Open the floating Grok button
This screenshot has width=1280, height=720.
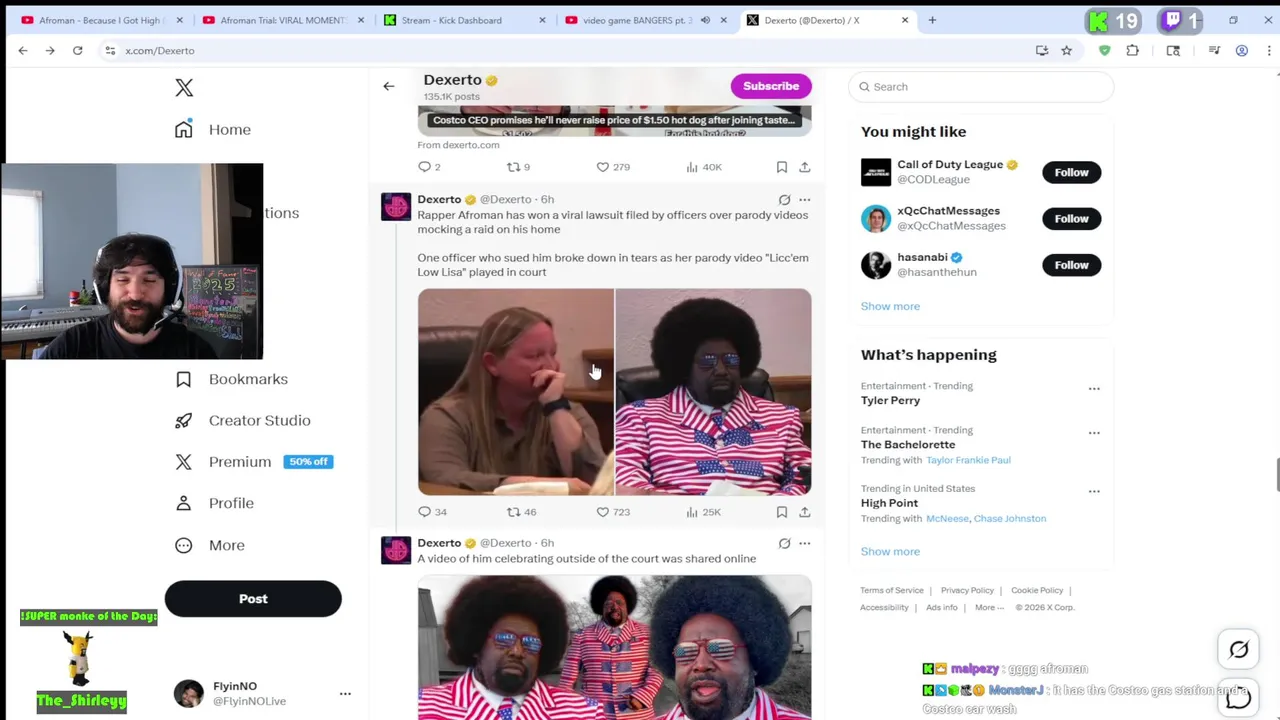1239,650
